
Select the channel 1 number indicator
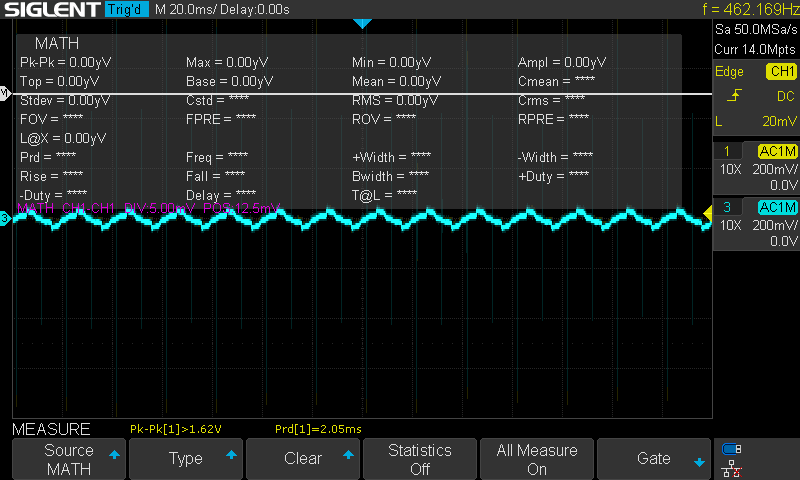pyautogui.click(x=727, y=151)
